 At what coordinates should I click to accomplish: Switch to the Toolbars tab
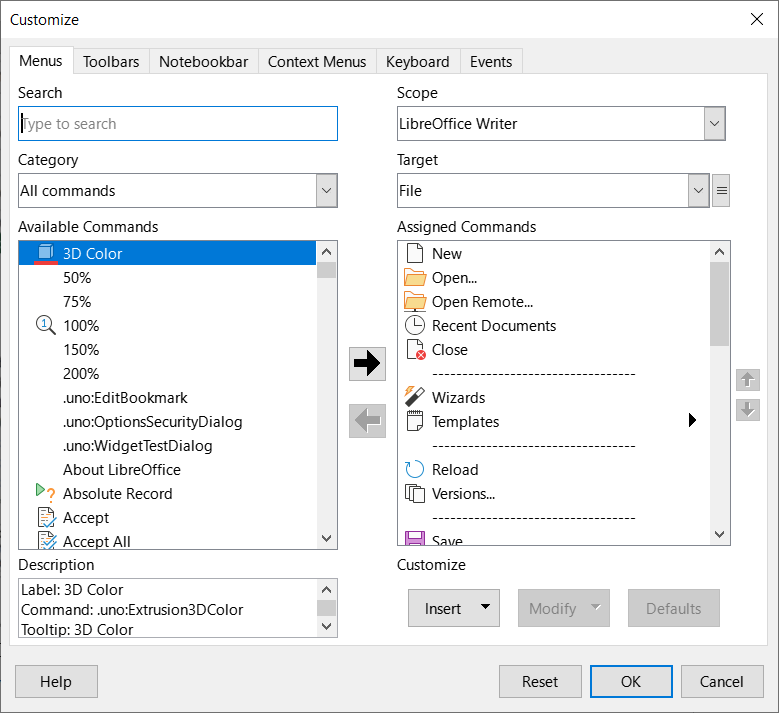tap(111, 62)
